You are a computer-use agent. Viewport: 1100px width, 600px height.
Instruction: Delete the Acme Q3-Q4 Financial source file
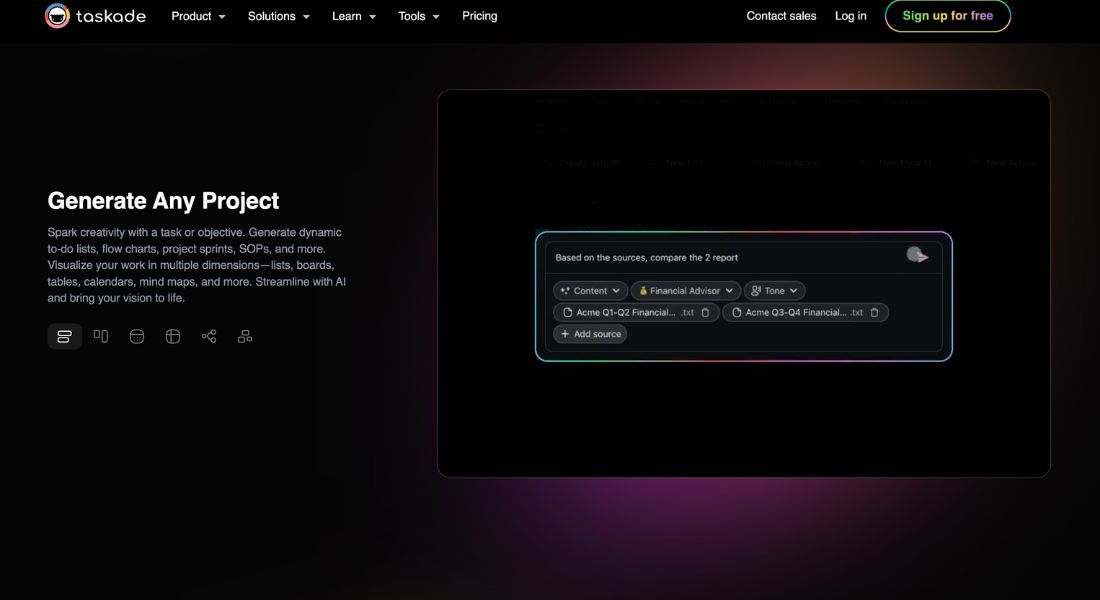coord(874,312)
